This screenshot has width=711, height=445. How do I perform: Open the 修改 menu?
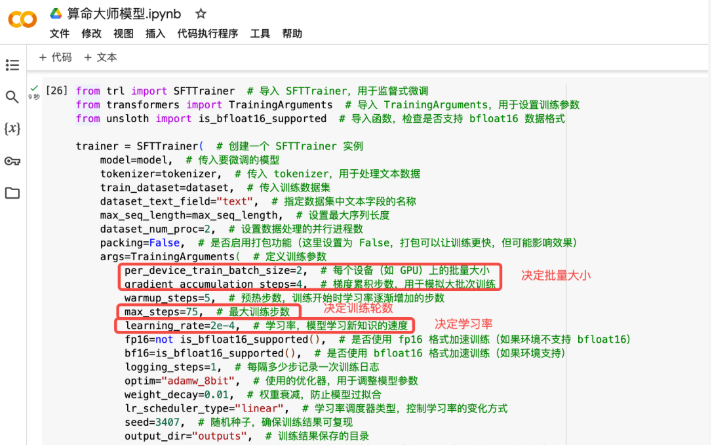pyautogui.click(x=92, y=34)
